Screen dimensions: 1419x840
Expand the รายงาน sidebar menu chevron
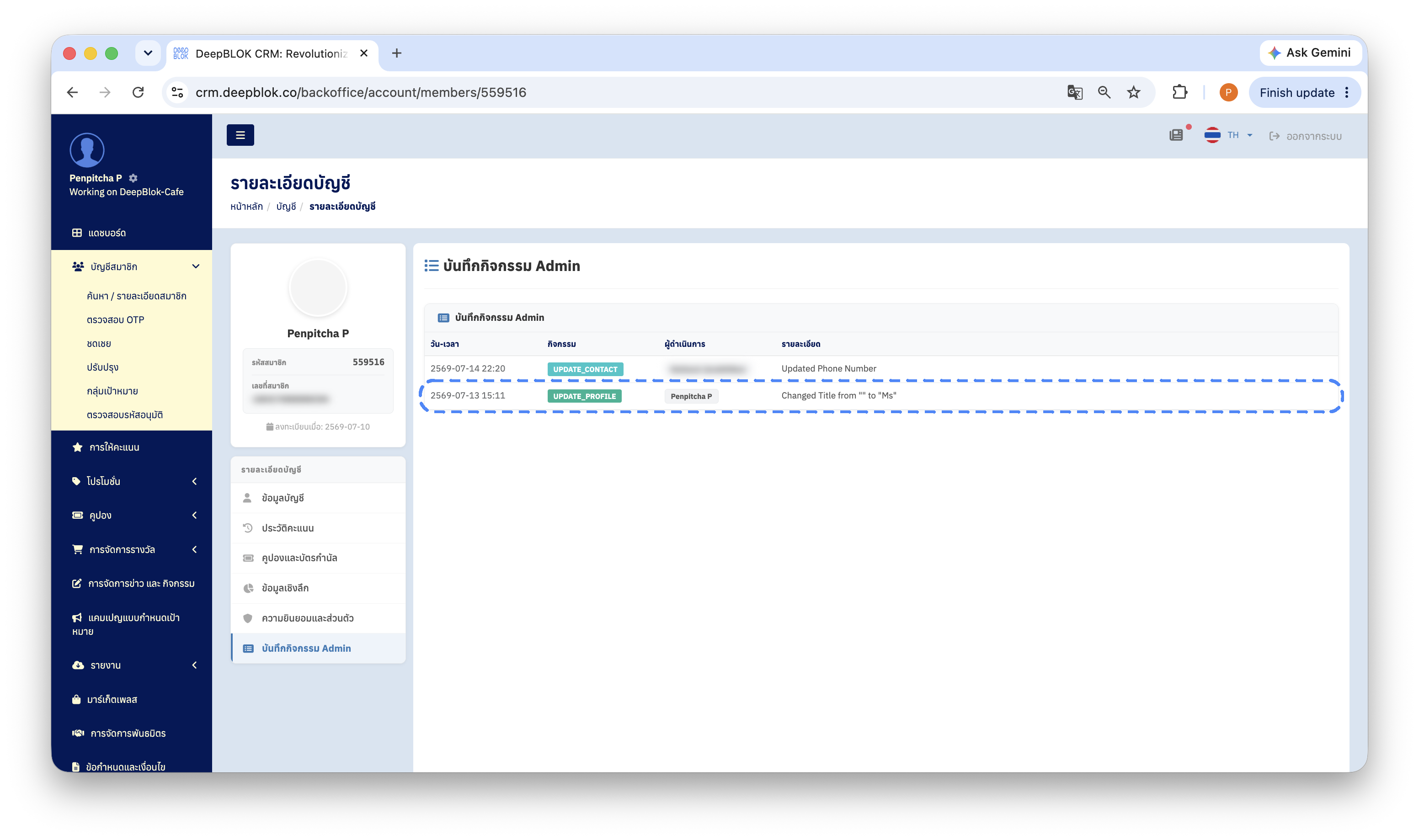[195, 665]
